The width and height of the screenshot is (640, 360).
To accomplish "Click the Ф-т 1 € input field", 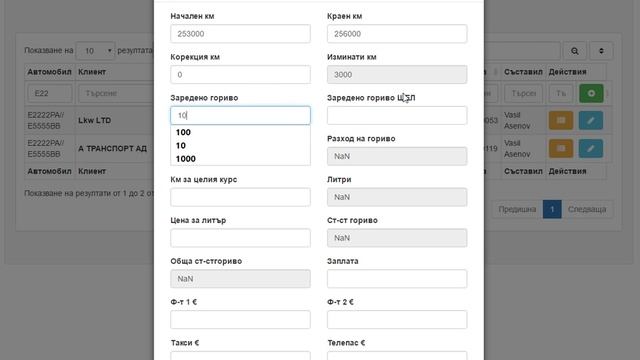I will pos(240,320).
